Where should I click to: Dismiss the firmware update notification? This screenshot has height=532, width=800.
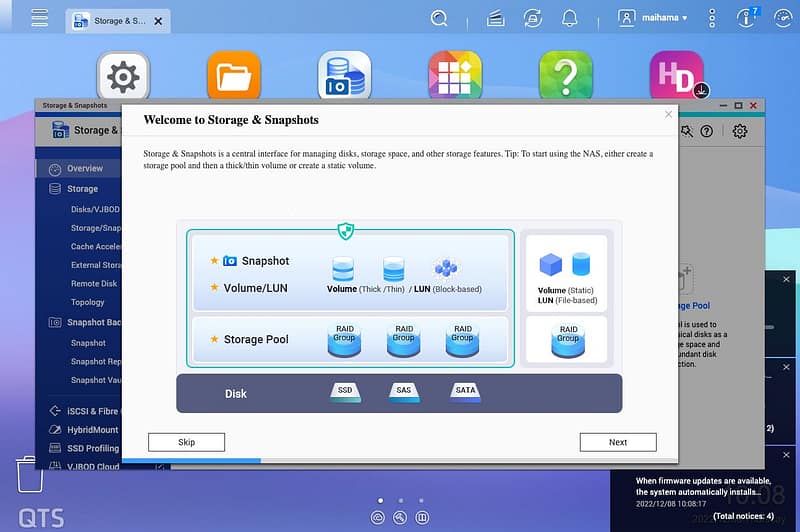coord(786,455)
